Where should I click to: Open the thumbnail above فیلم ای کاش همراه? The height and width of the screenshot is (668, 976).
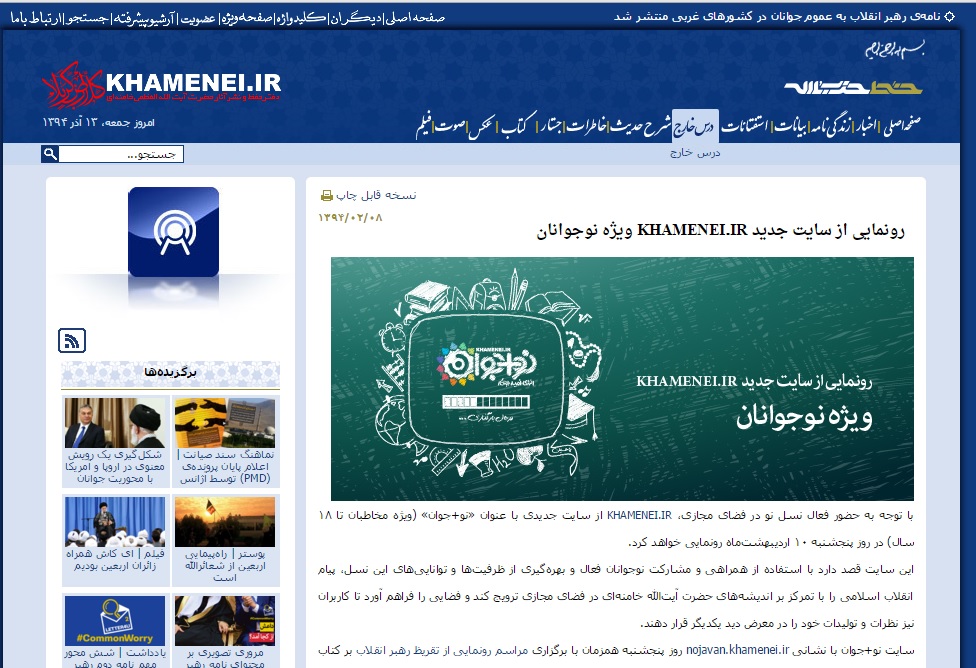point(115,522)
